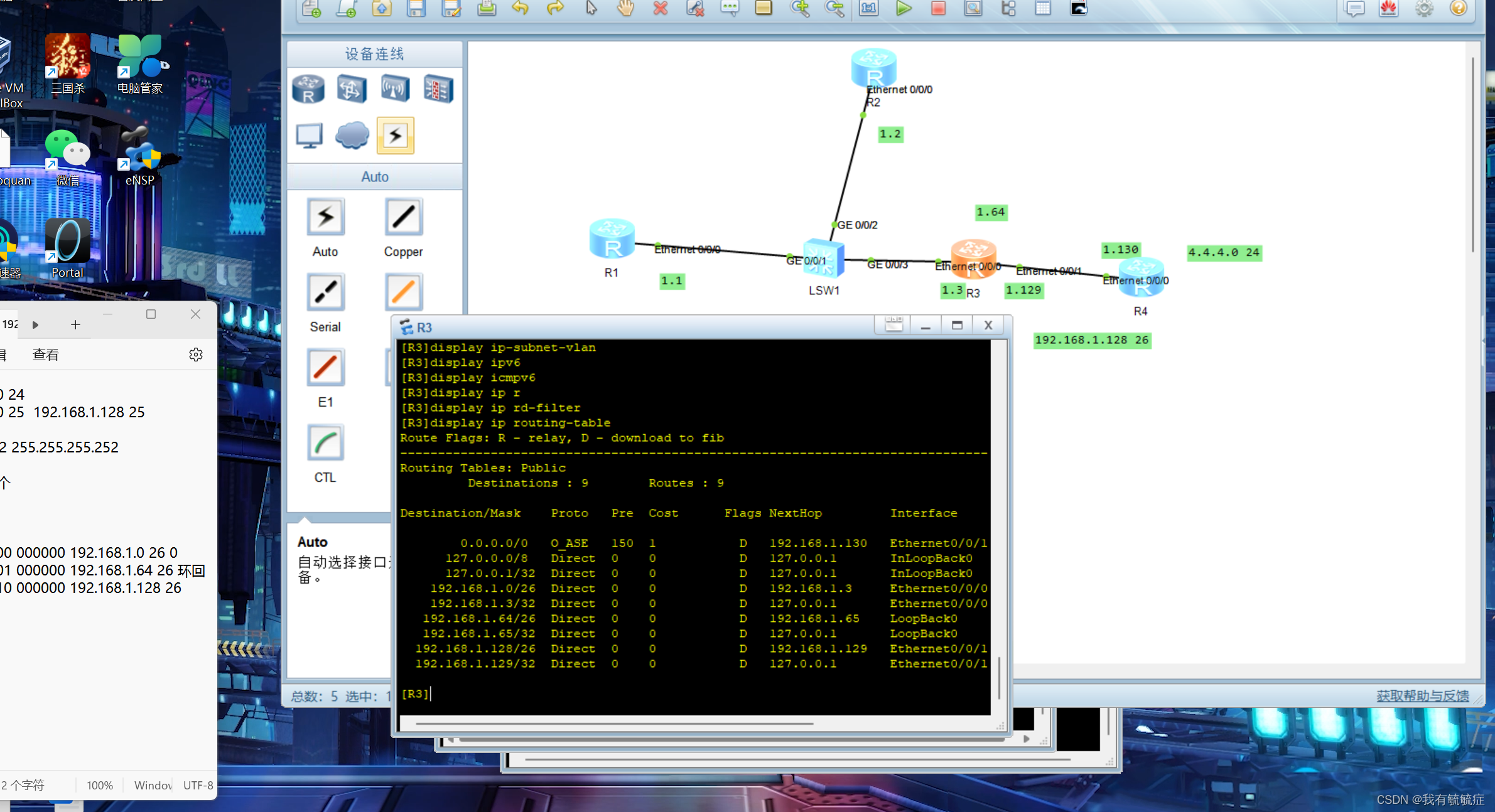Open Notepad settings gear
This screenshot has height=812, width=1495.
tap(196, 355)
